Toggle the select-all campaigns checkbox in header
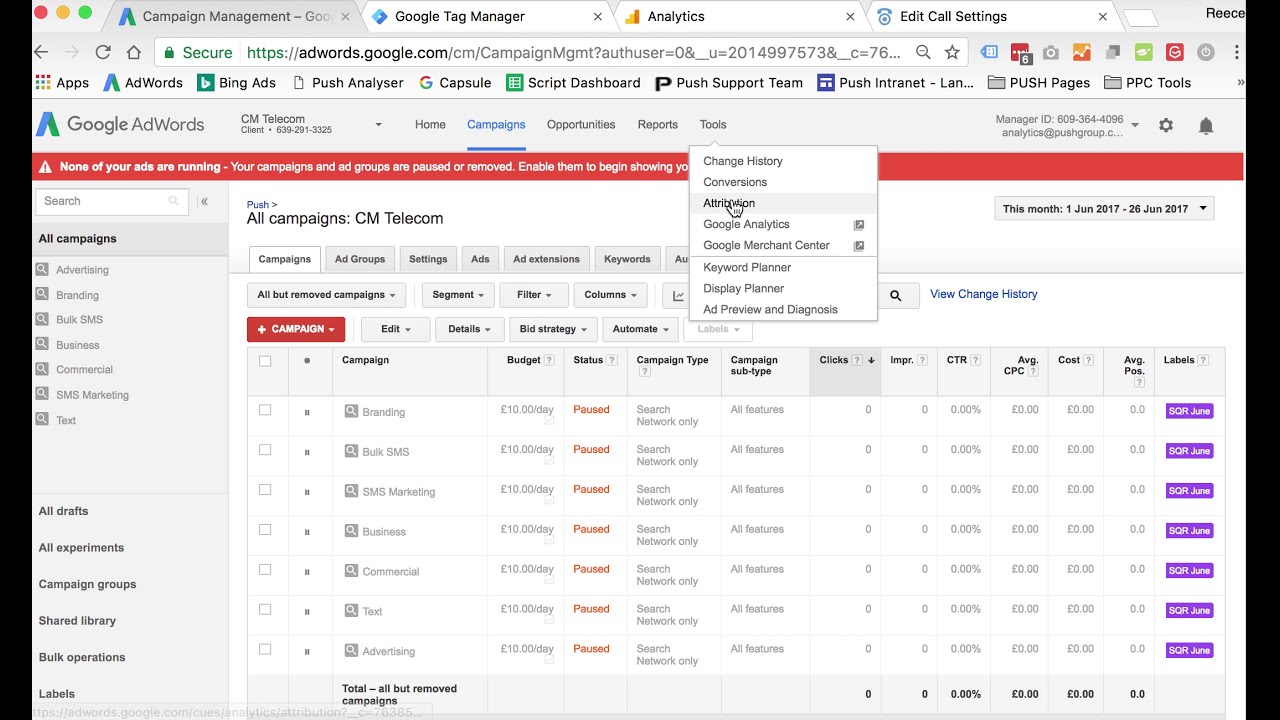The image size is (1280, 720). [265, 361]
